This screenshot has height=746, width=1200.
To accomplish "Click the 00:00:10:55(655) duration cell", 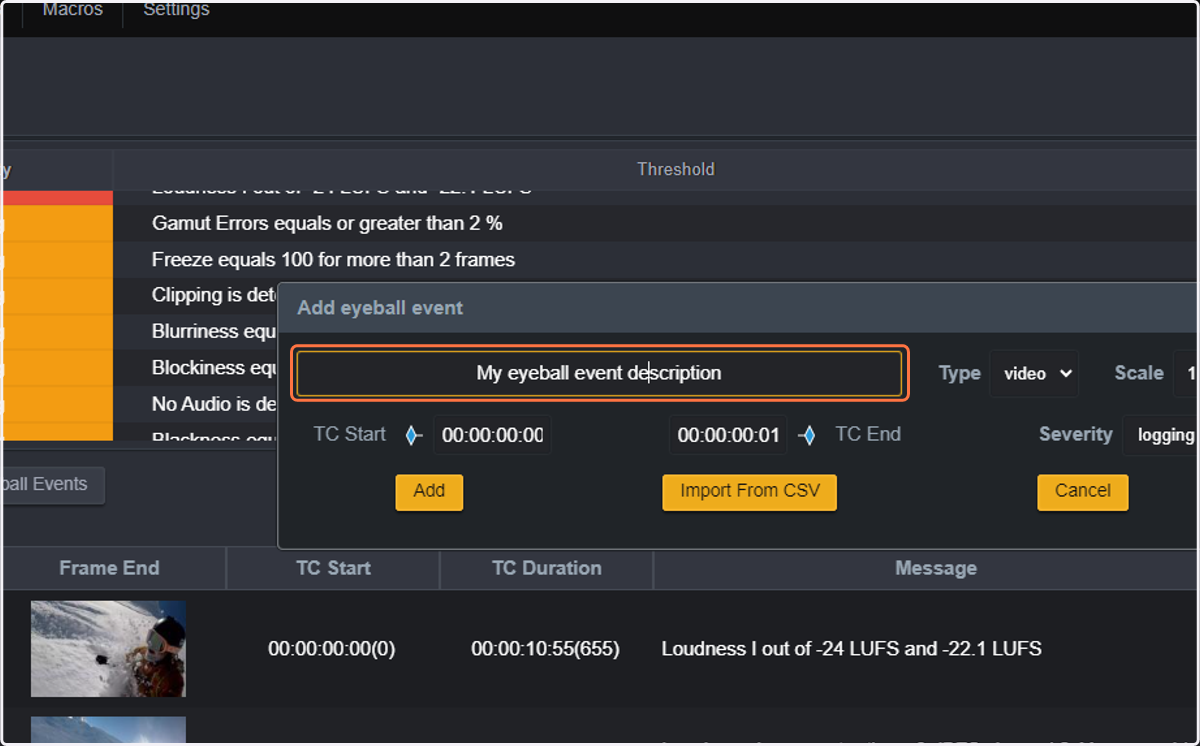I will (x=545, y=649).
